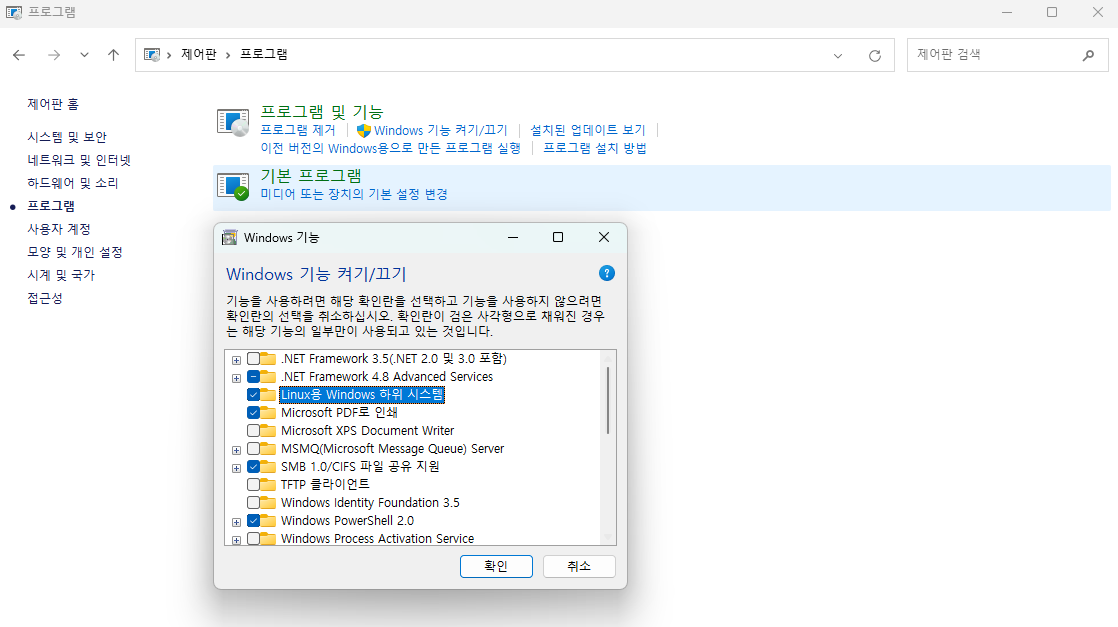The height and width of the screenshot is (627, 1118).
Task: Open 프로그램 제거 link
Action: pyautogui.click(x=298, y=130)
